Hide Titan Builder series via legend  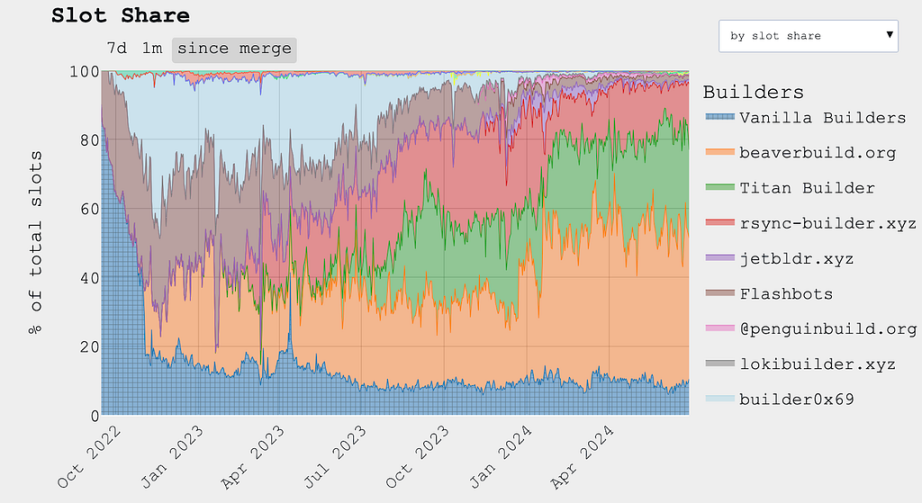pos(790,188)
